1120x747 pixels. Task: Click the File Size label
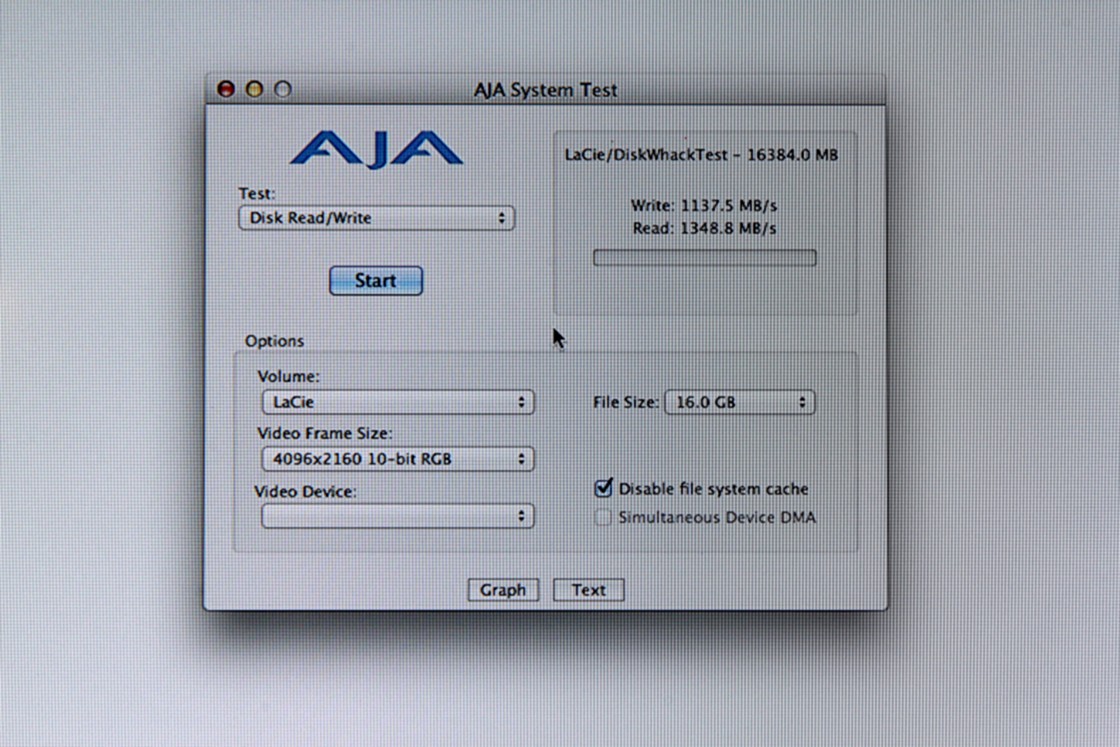point(626,402)
